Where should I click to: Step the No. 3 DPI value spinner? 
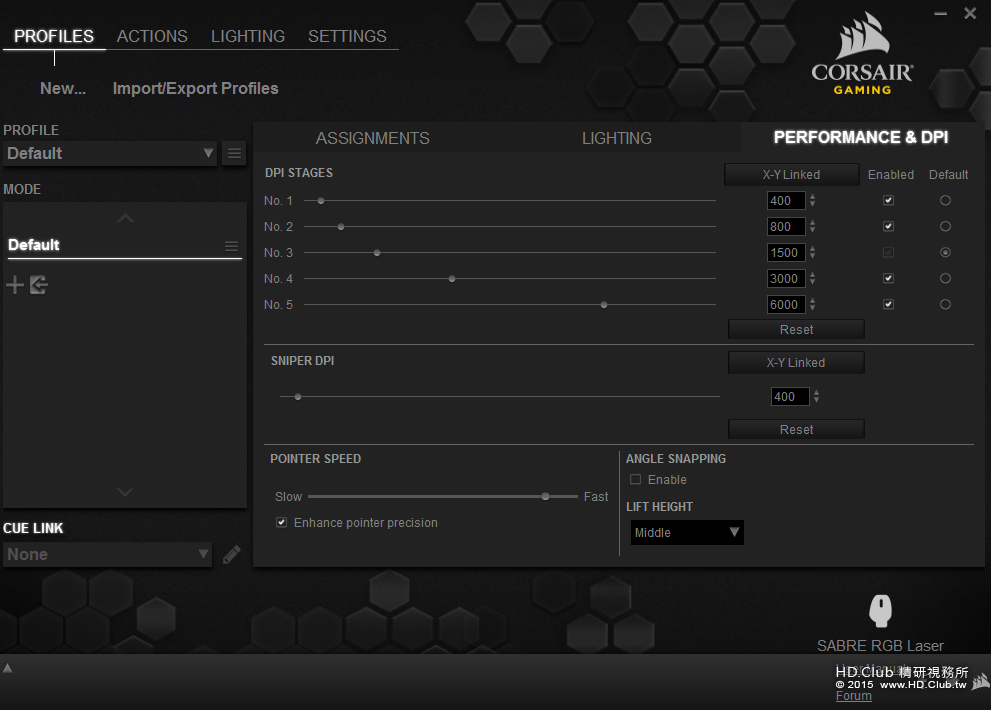(x=812, y=252)
